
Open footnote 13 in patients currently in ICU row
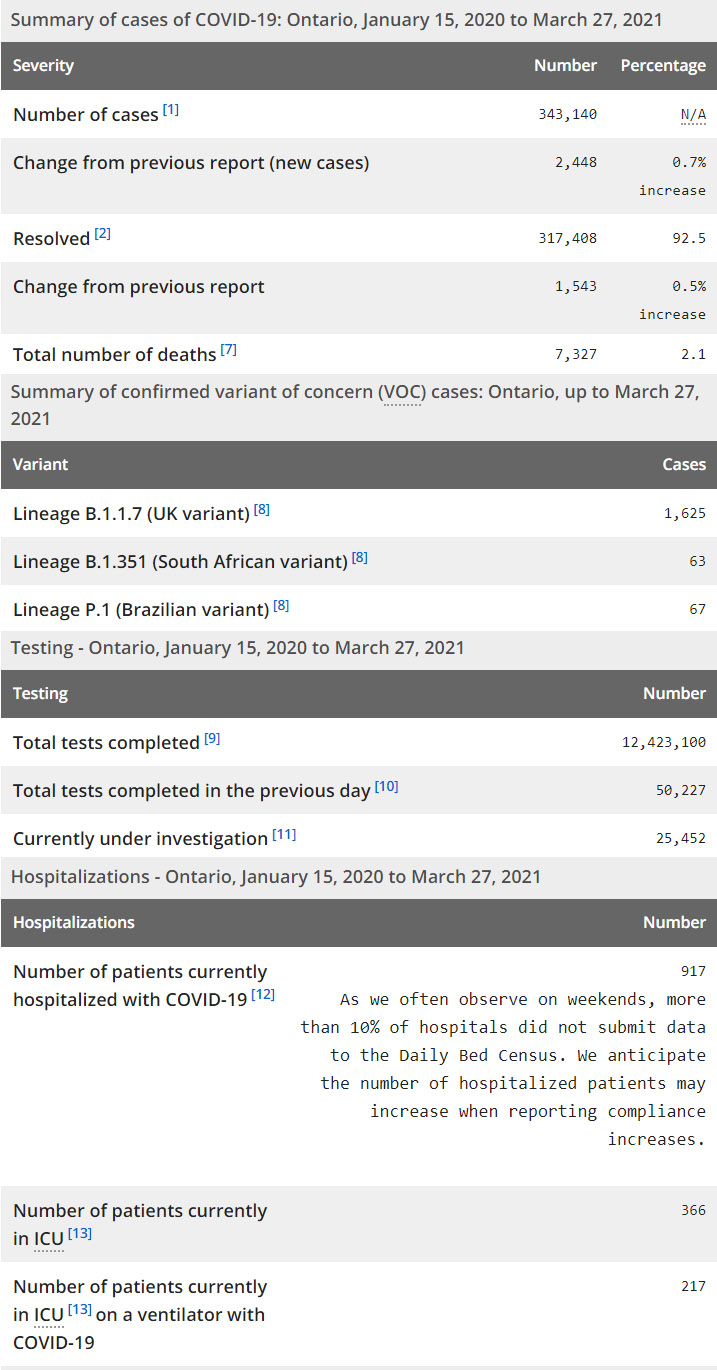[x=80, y=1234]
